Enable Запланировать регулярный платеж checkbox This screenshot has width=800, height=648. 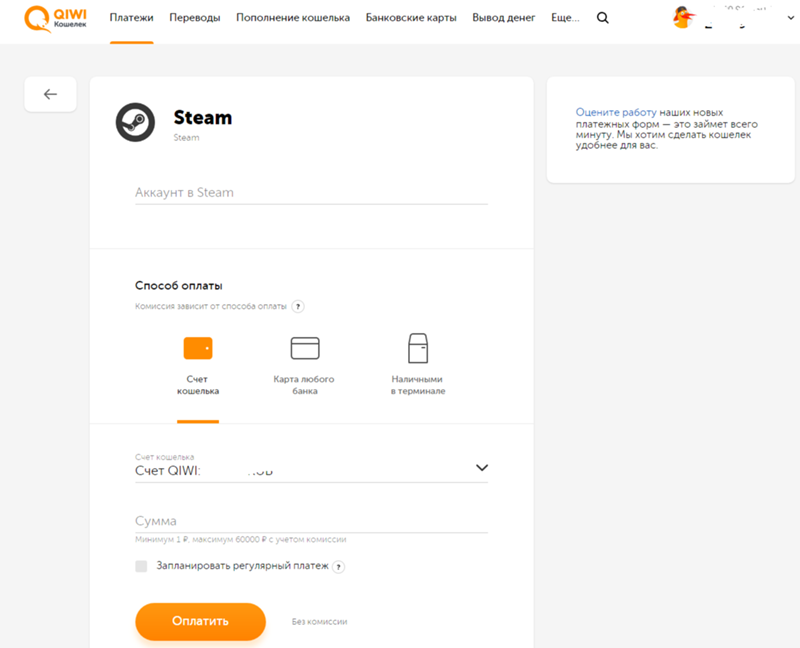point(141,566)
